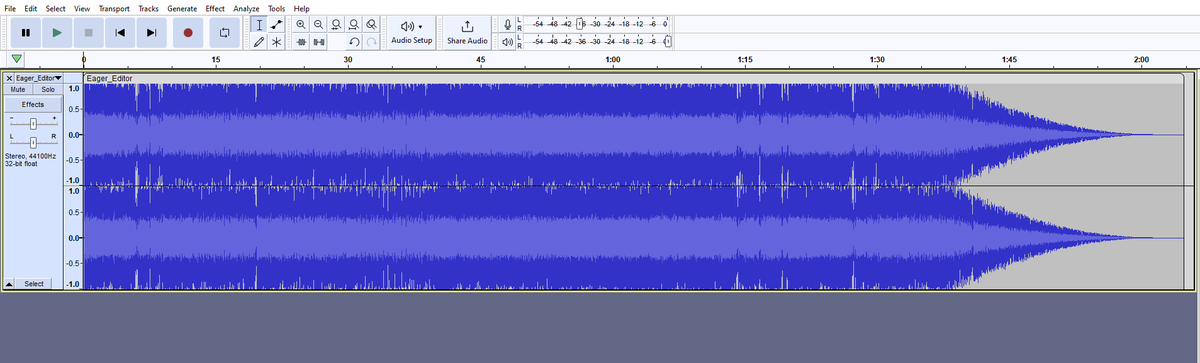Silence the audio selection
The width and height of the screenshot is (1200, 363).
(x=318, y=42)
